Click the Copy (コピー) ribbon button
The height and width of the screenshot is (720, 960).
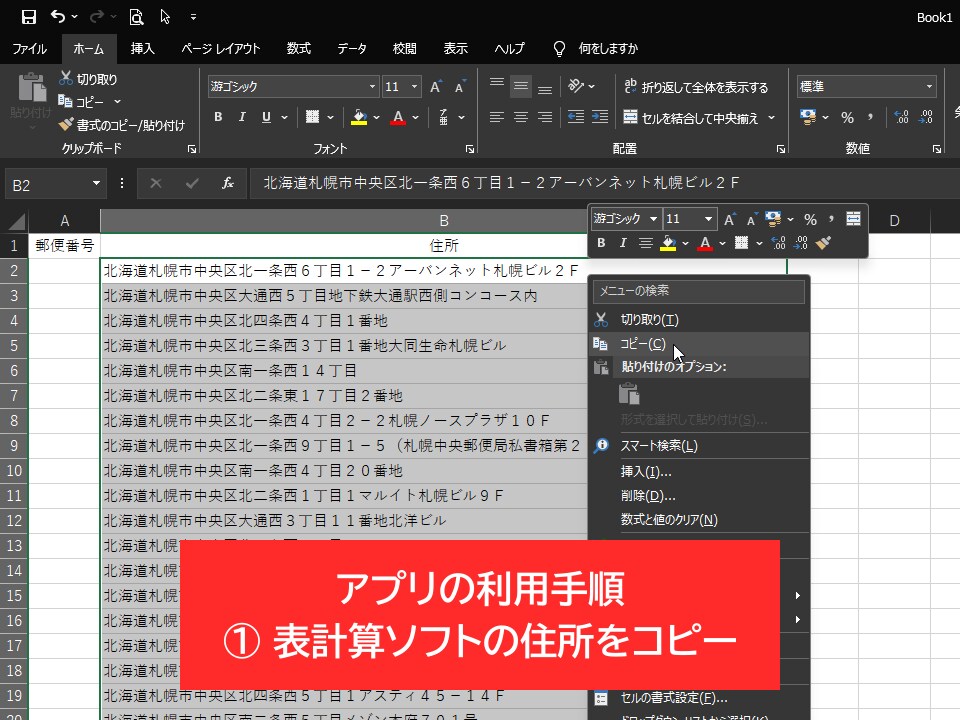81,102
